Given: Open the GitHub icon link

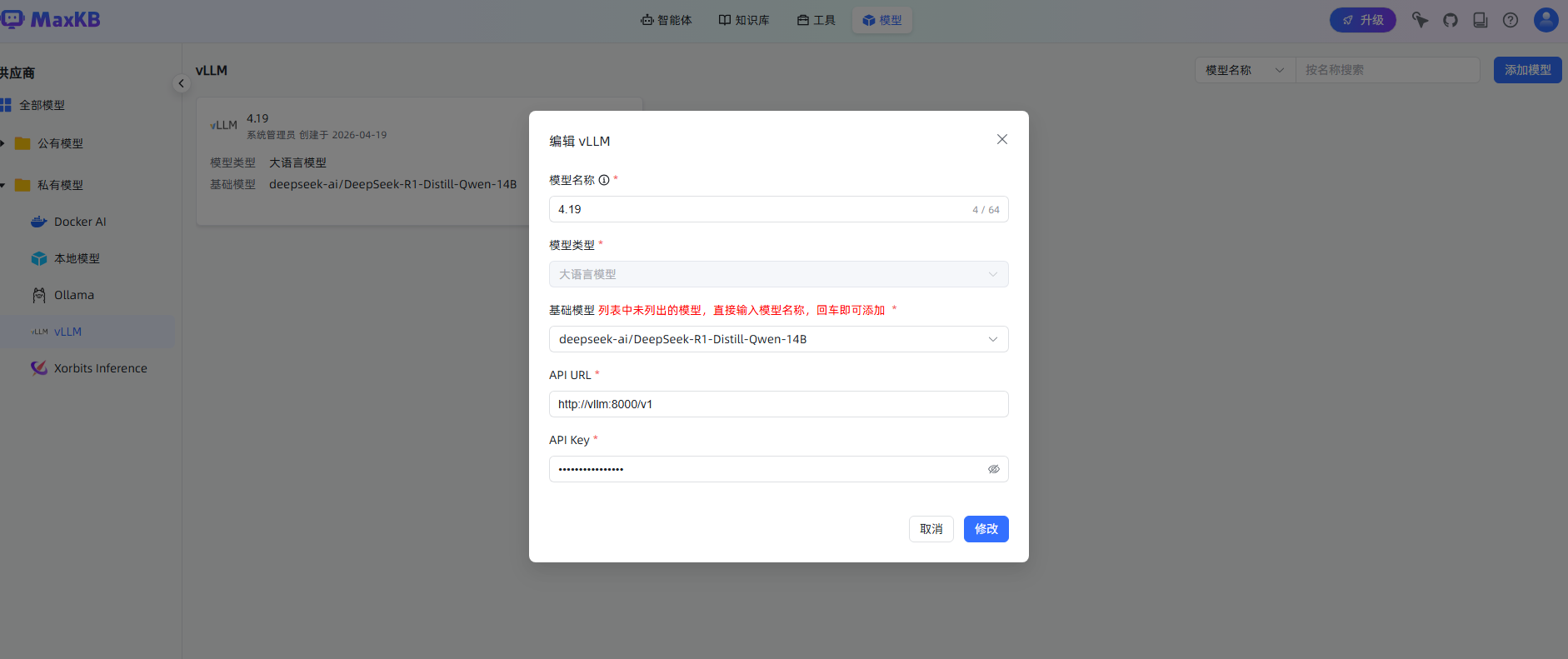Looking at the screenshot, I should (1451, 20).
